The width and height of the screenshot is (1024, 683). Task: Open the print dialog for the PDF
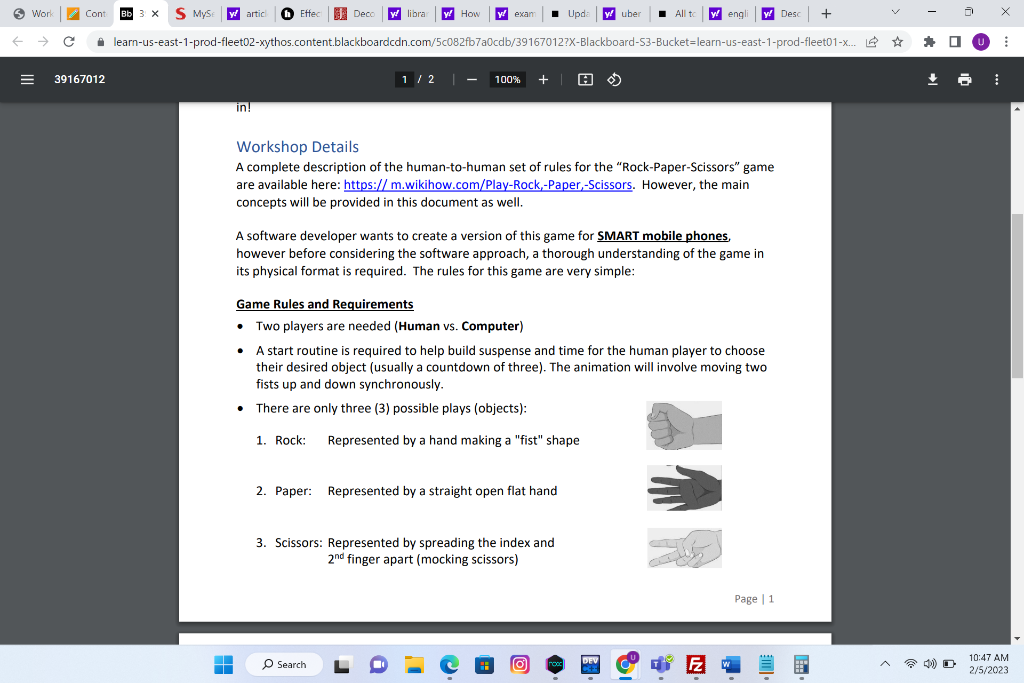click(x=964, y=79)
